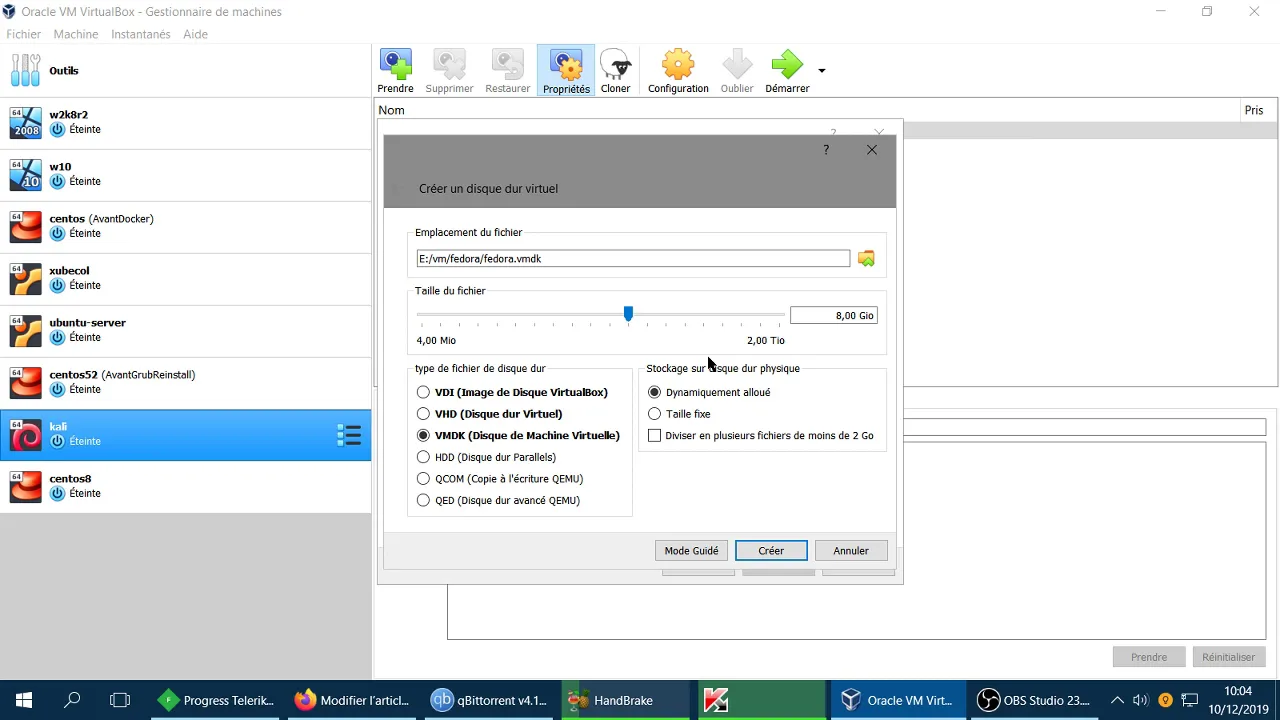Screen dimensions: 1280x720
Task: Browse for file location folder icon
Action: 866,258
